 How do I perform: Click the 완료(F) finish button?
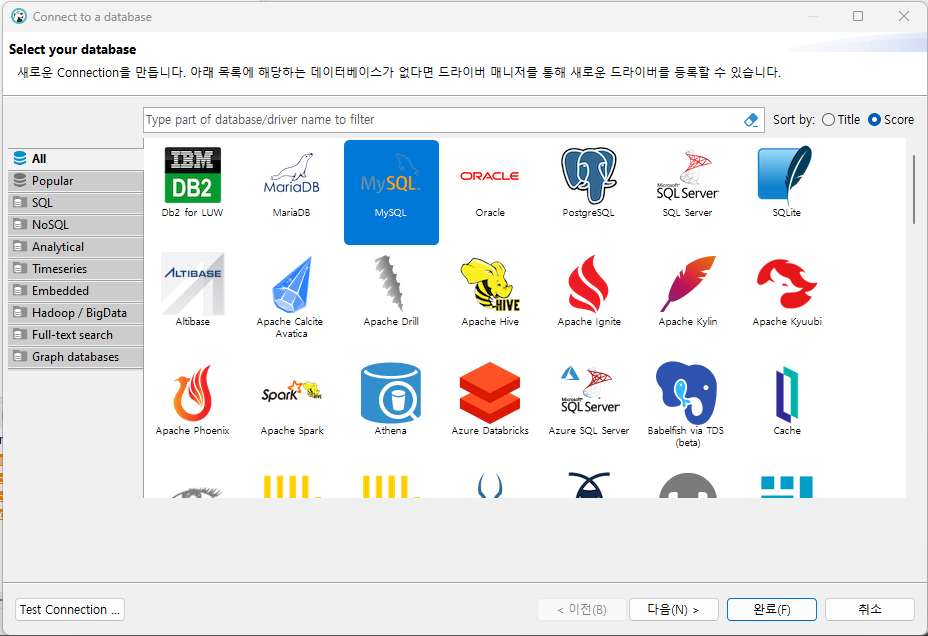coord(772,609)
